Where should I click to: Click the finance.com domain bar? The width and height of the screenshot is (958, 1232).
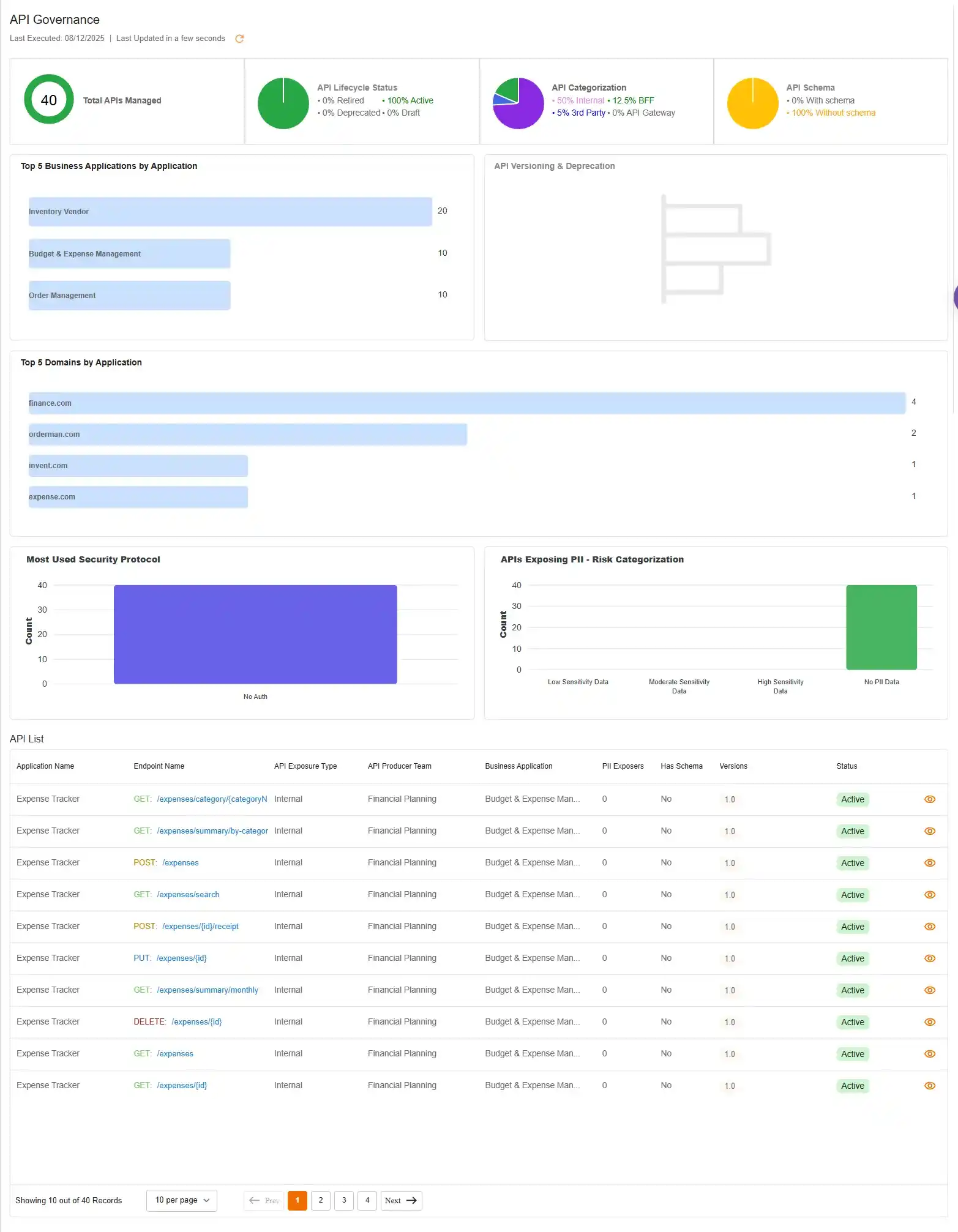pyautogui.click(x=466, y=403)
